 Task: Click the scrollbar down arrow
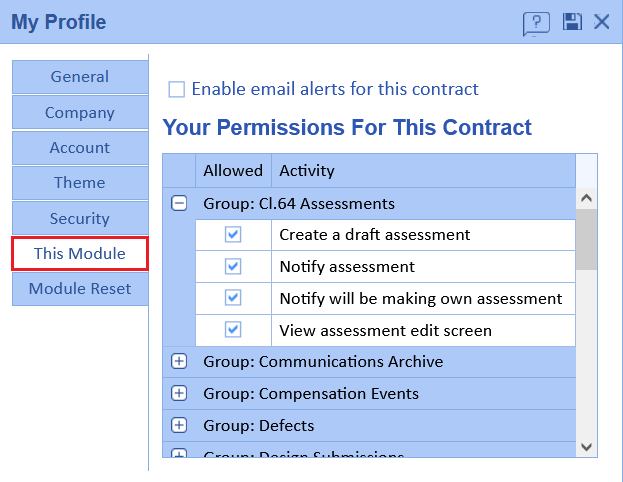[587, 447]
